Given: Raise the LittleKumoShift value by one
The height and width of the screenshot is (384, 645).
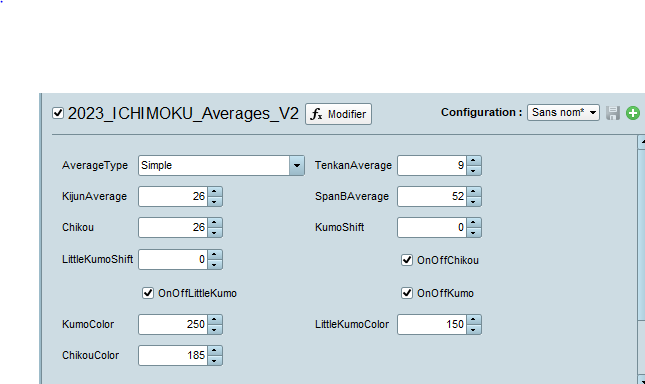Looking at the screenshot, I should point(214,254).
